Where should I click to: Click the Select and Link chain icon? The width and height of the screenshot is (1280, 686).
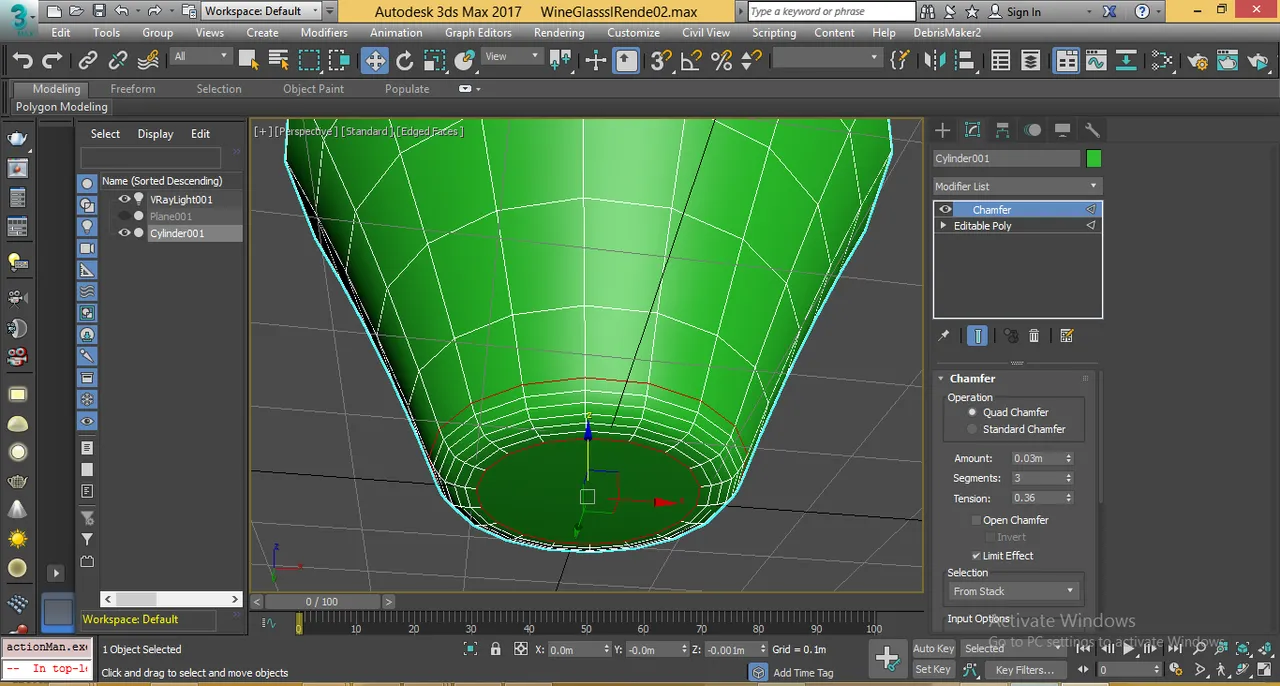tap(88, 61)
